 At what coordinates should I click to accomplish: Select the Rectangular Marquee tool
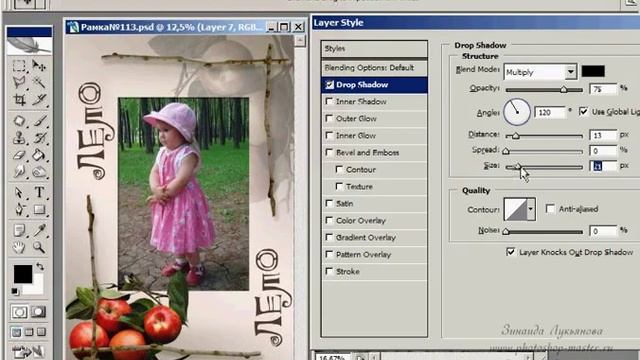pyautogui.click(x=19, y=66)
